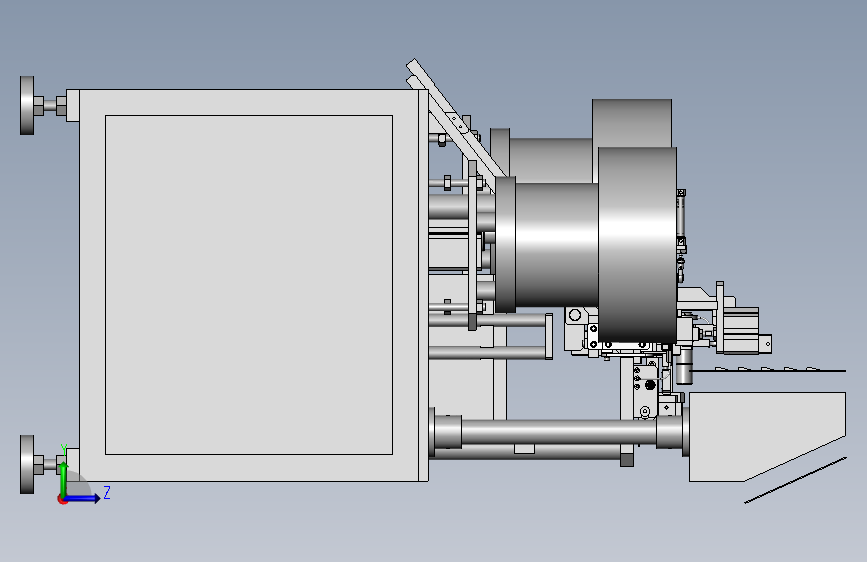Select the rear cylinder behind the front drum
This screenshot has height=562, width=867.
(632, 123)
